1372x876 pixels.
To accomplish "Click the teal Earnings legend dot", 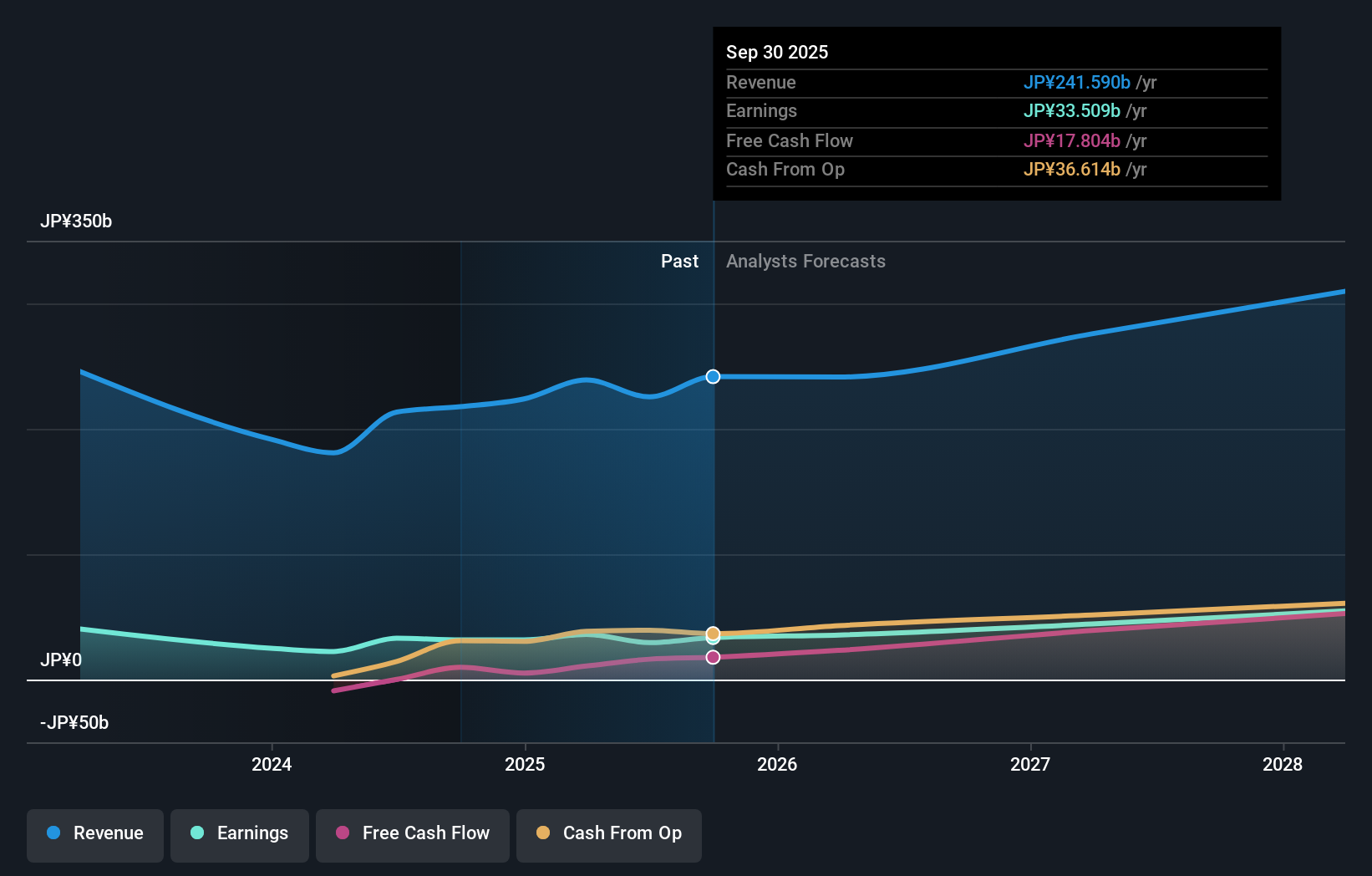I will coord(196,833).
